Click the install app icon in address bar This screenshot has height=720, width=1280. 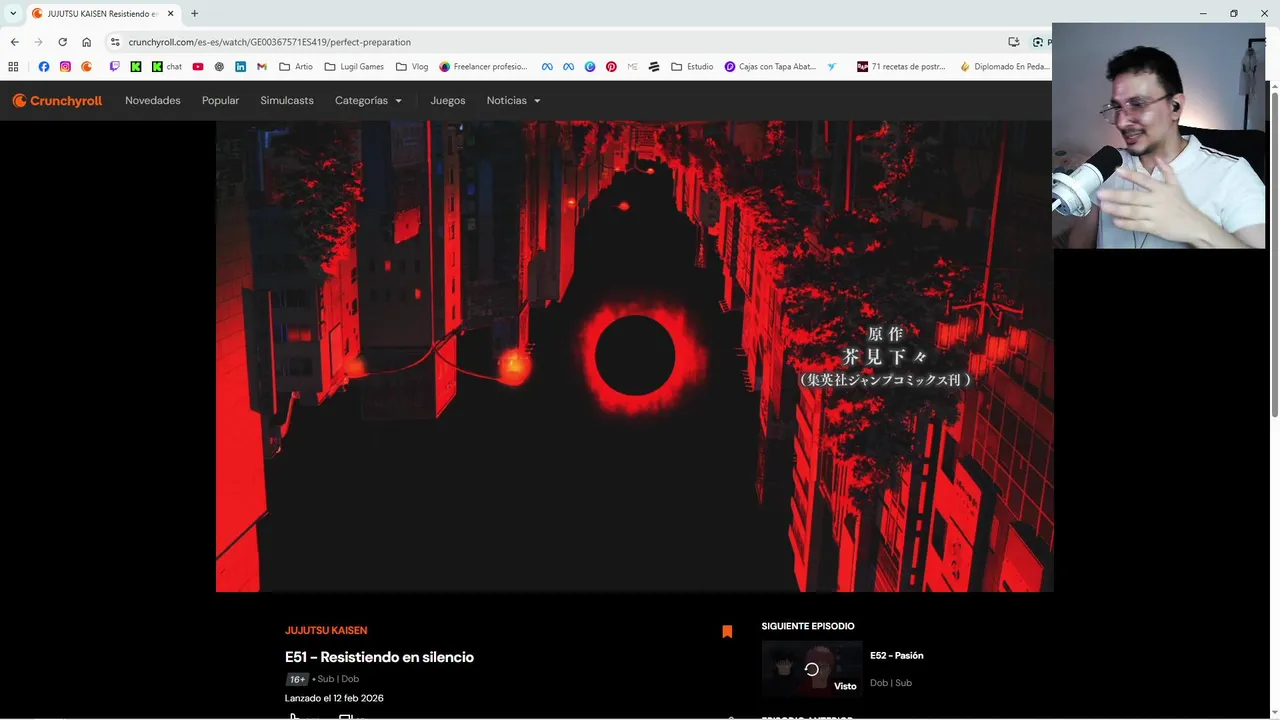pos(1013,42)
